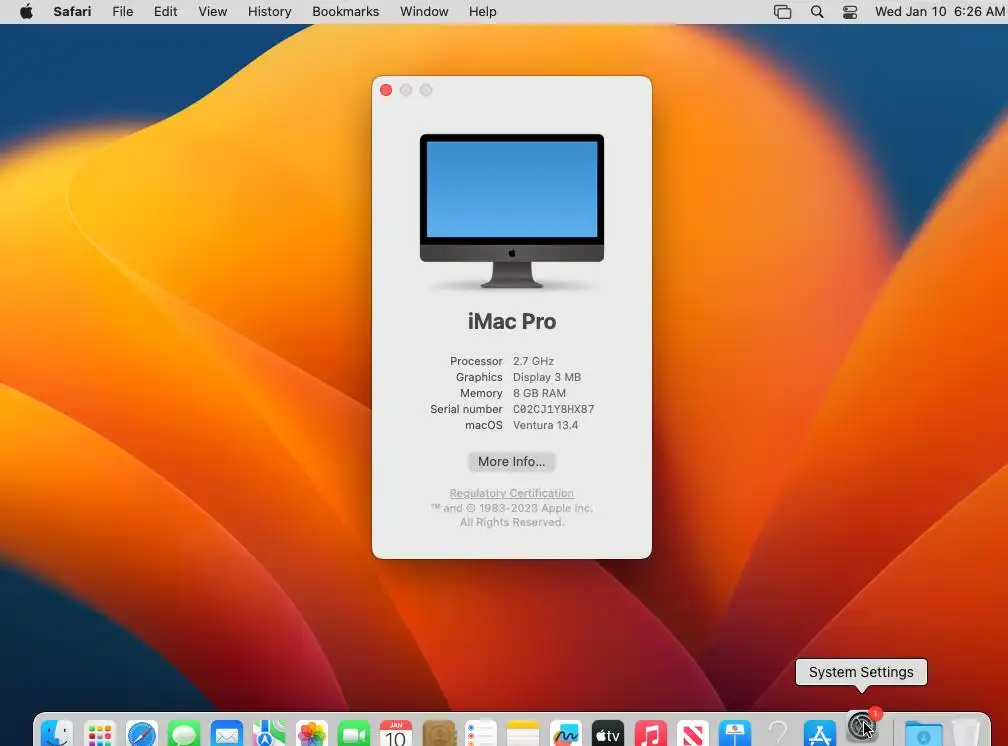Open the Photos app icon
1008x746 pixels.
coord(312,734)
